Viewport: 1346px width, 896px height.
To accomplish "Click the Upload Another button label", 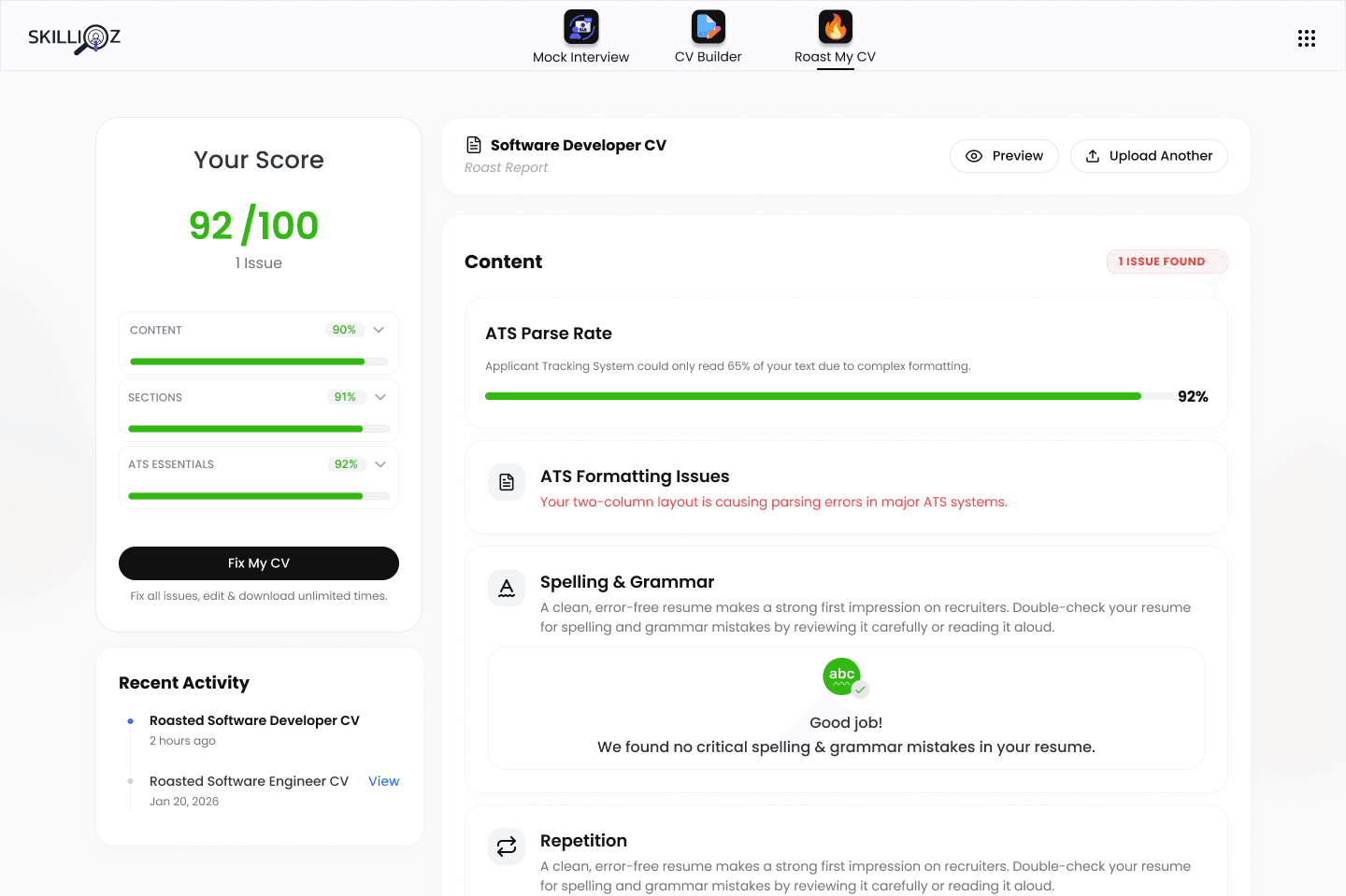I will click(x=1161, y=156).
